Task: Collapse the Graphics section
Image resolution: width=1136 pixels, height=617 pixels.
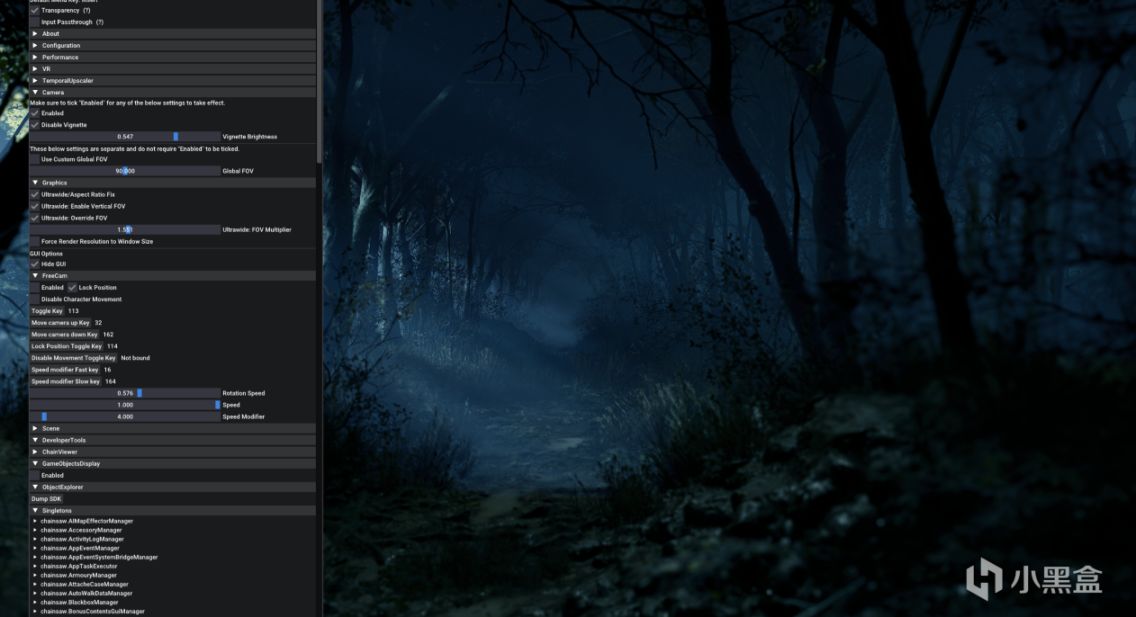Action: tap(172, 183)
